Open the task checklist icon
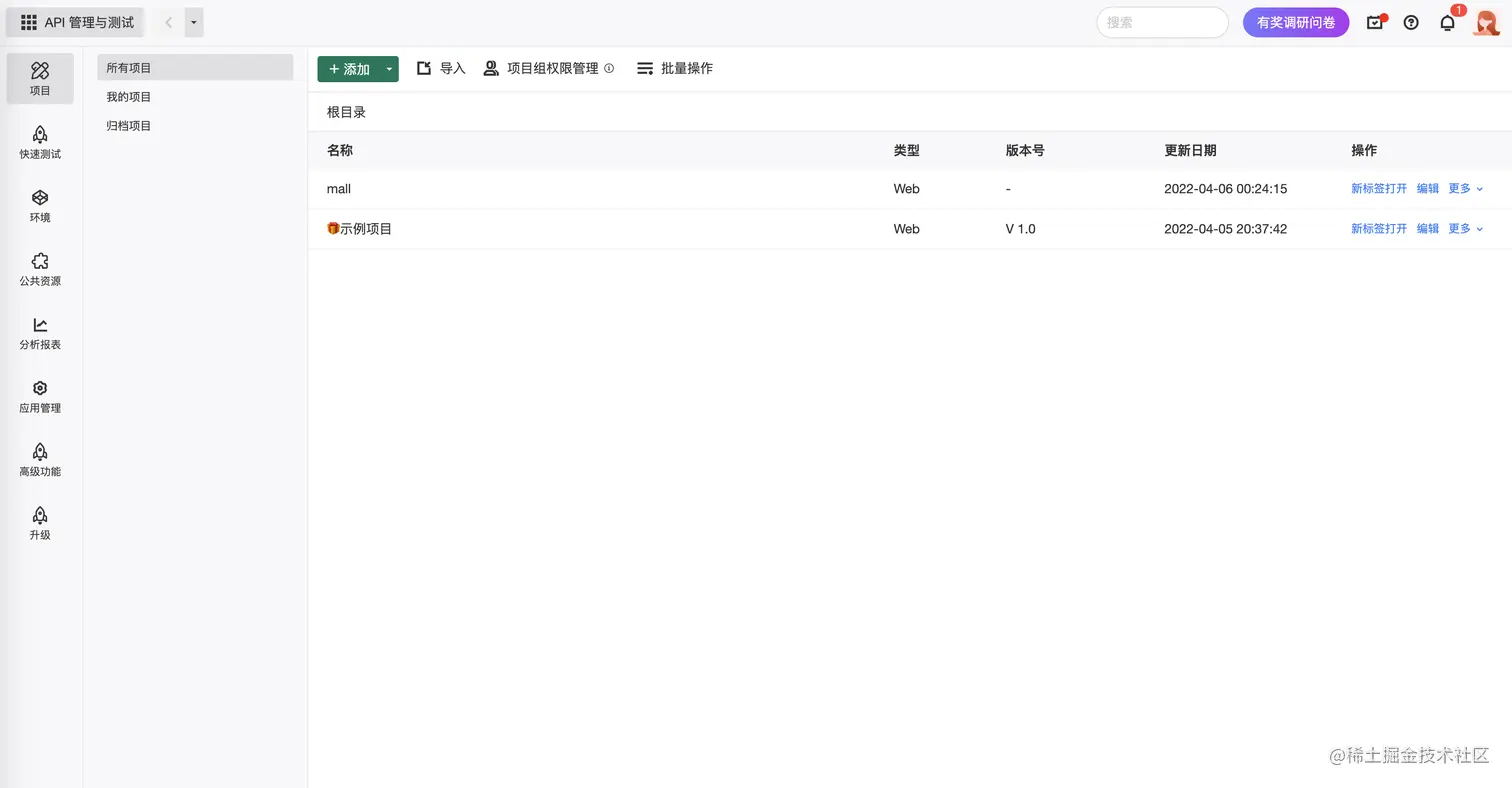Image resolution: width=1512 pixels, height=788 pixels. [x=1375, y=22]
